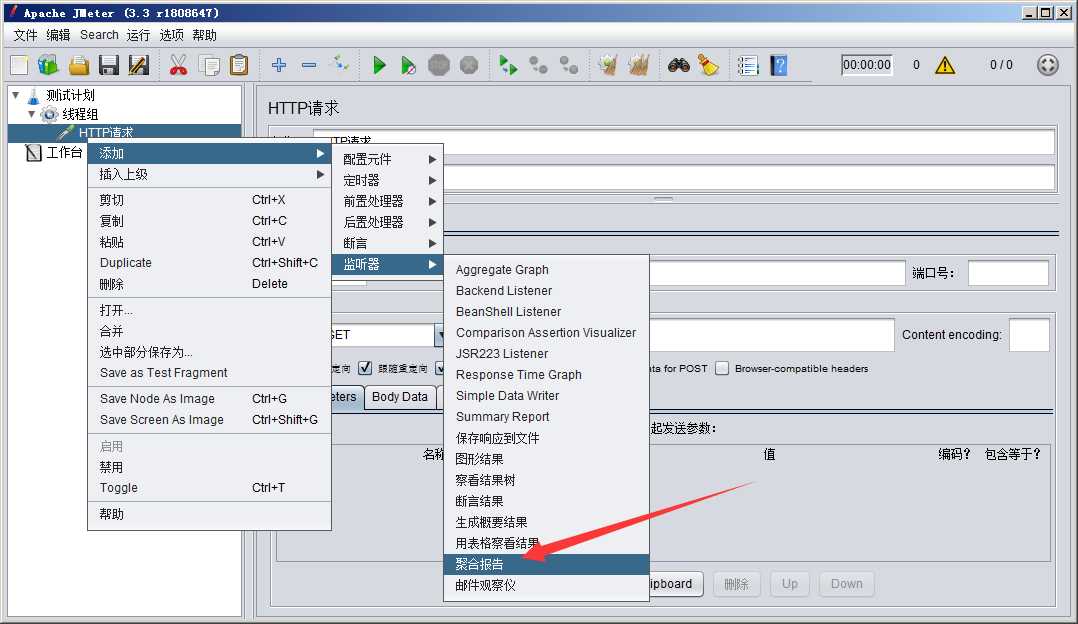Click the 端口号 input field
The image size is (1078, 624).
[1008, 273]
